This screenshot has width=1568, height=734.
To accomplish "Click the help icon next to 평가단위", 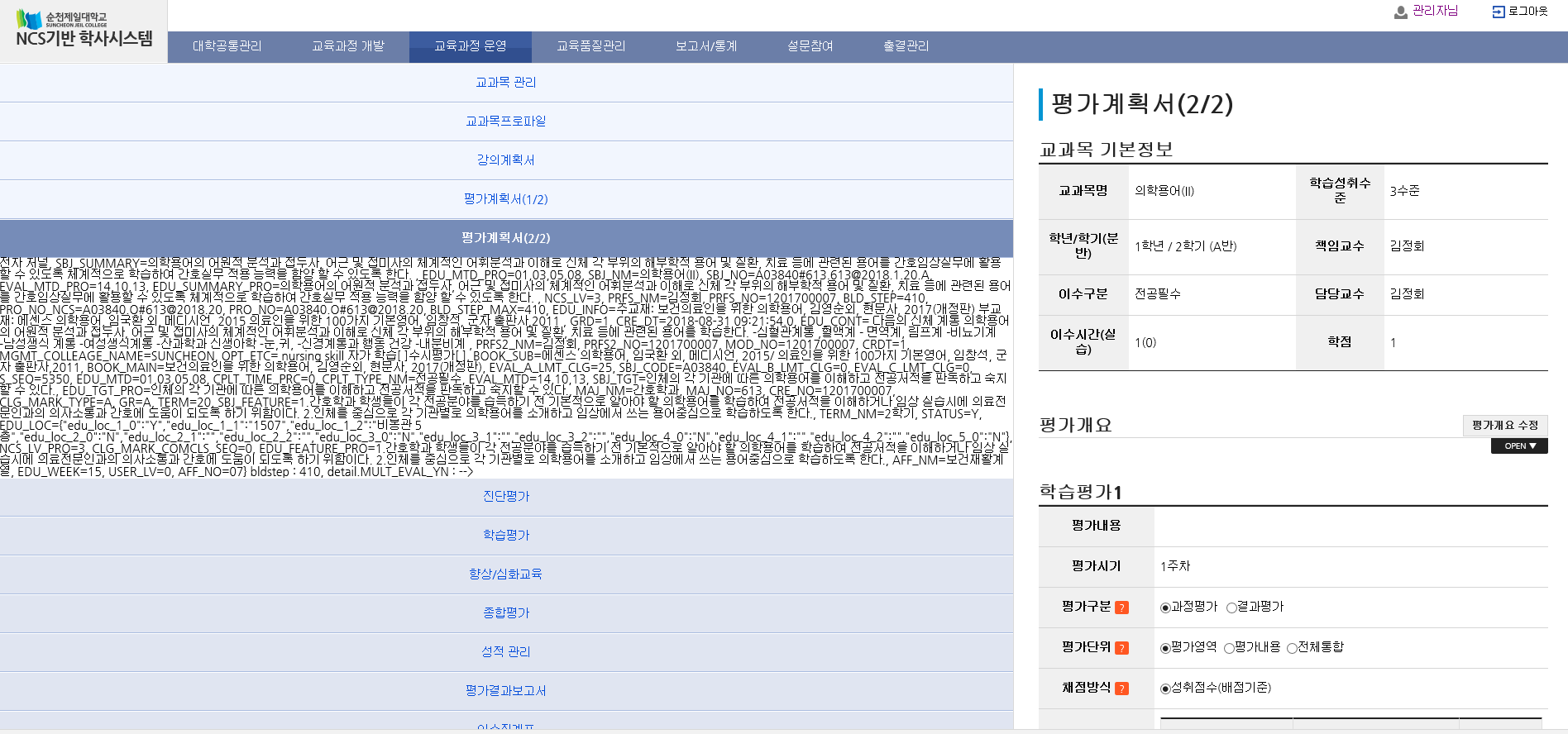I will point(1121,648).
